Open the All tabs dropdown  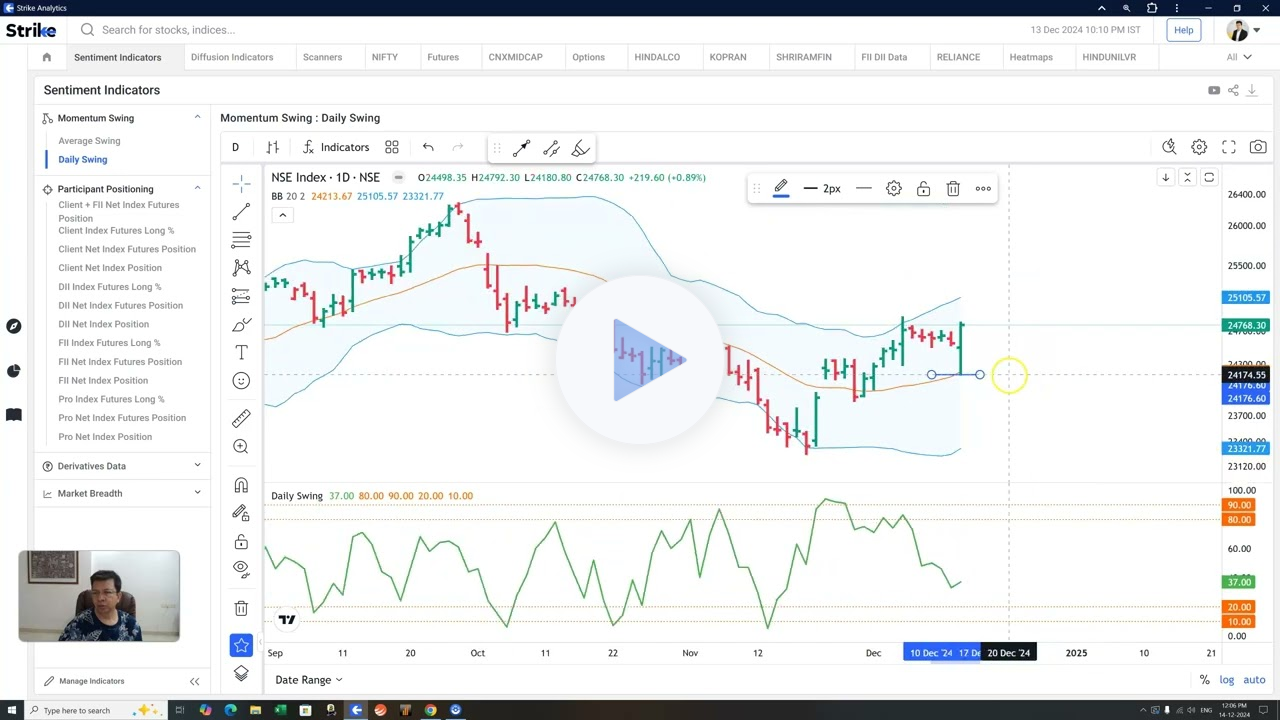coord(1238,57)
